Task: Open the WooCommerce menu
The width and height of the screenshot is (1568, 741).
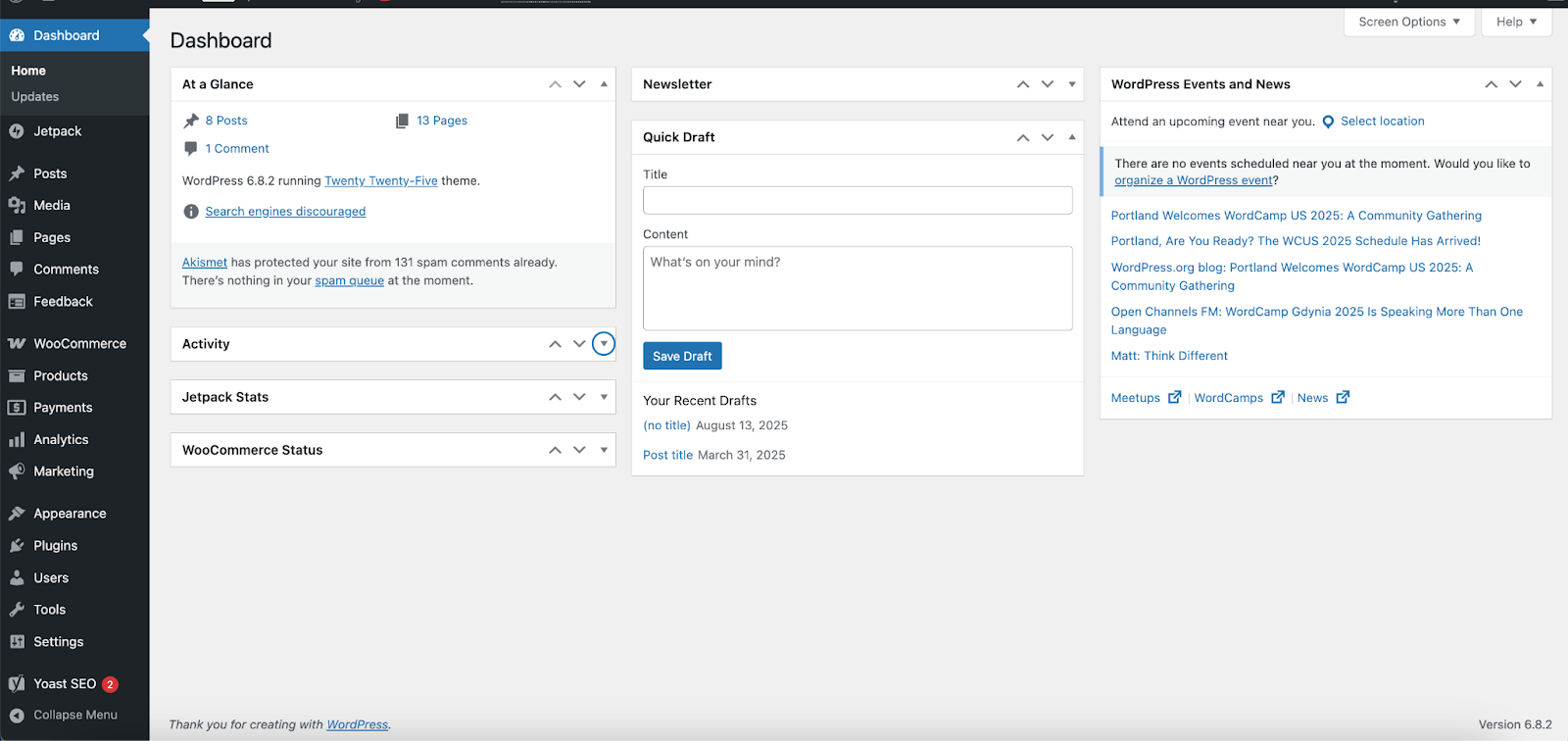Action: [74, 344]
